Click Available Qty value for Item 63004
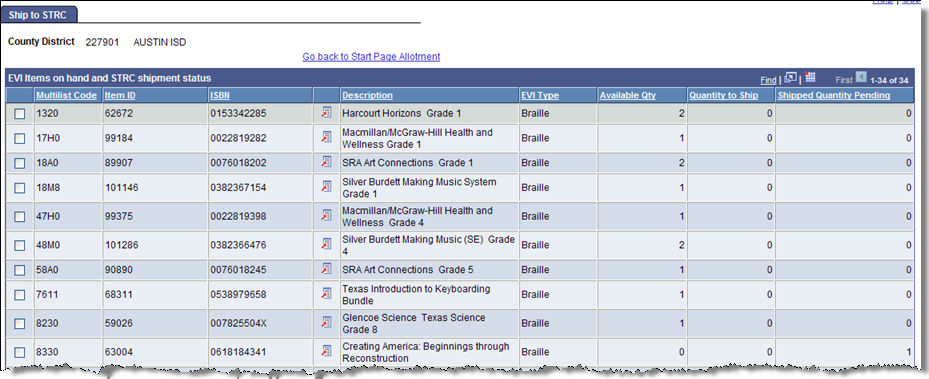 click(x=681, y=352)
